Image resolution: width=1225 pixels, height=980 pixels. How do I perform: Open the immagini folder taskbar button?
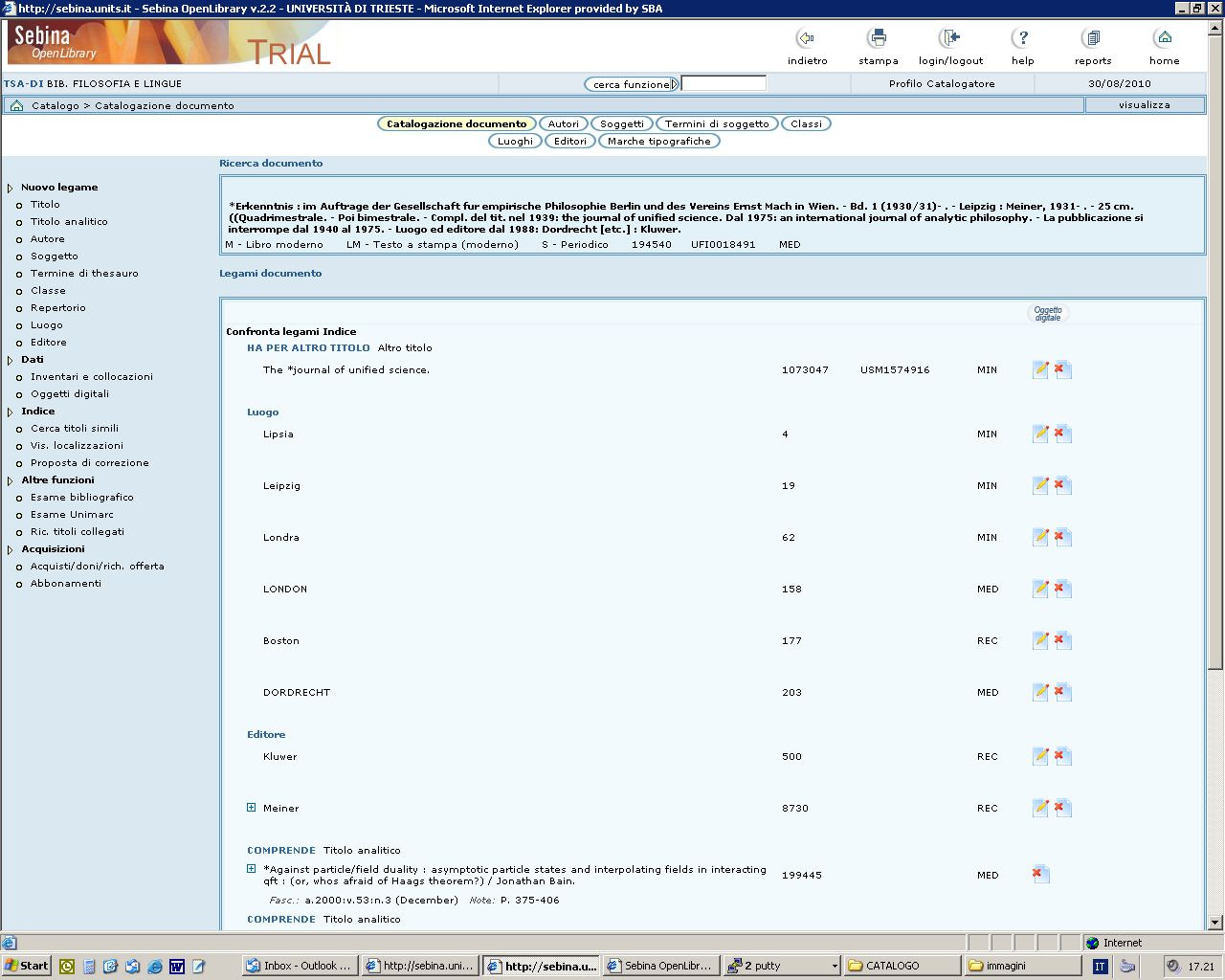coord(1022,966)
